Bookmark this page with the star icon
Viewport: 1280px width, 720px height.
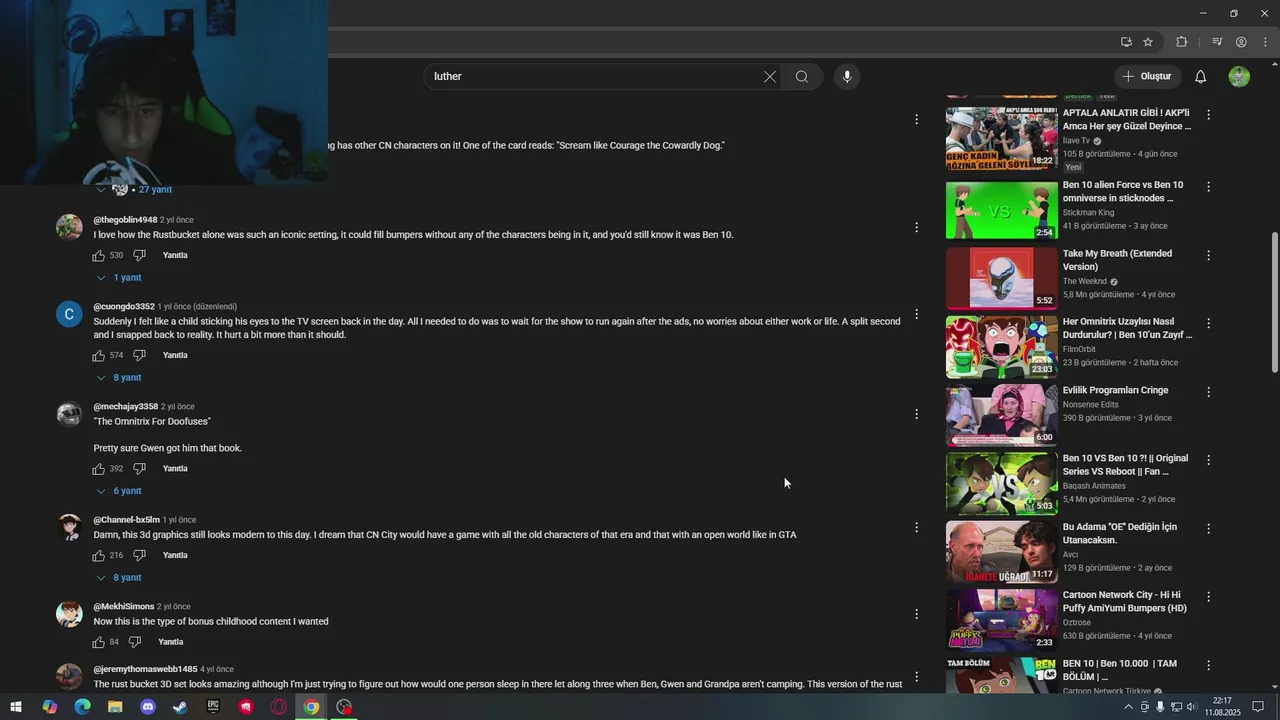pos(1148,42)
